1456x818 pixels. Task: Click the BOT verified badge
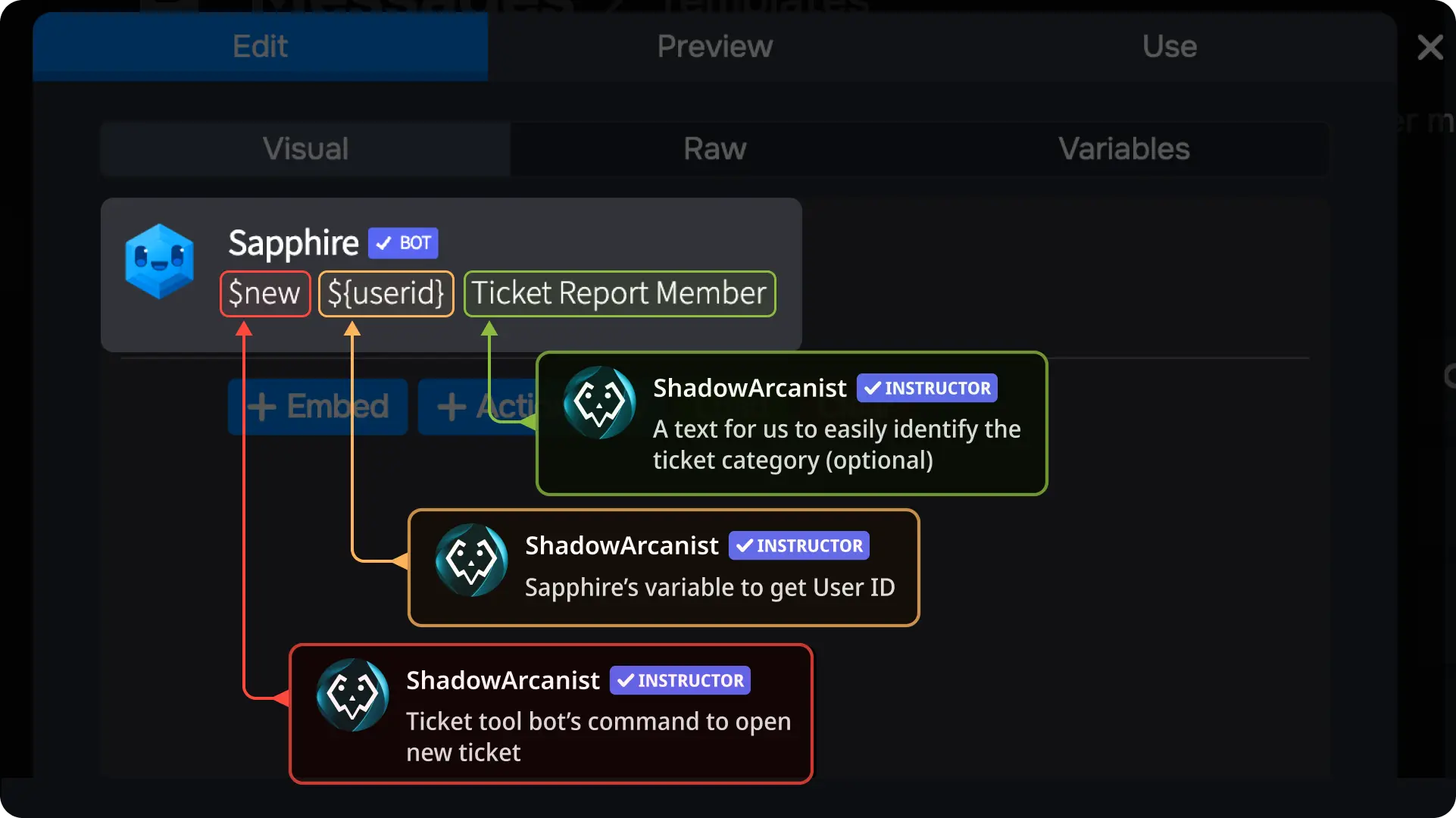coord(403,243)
